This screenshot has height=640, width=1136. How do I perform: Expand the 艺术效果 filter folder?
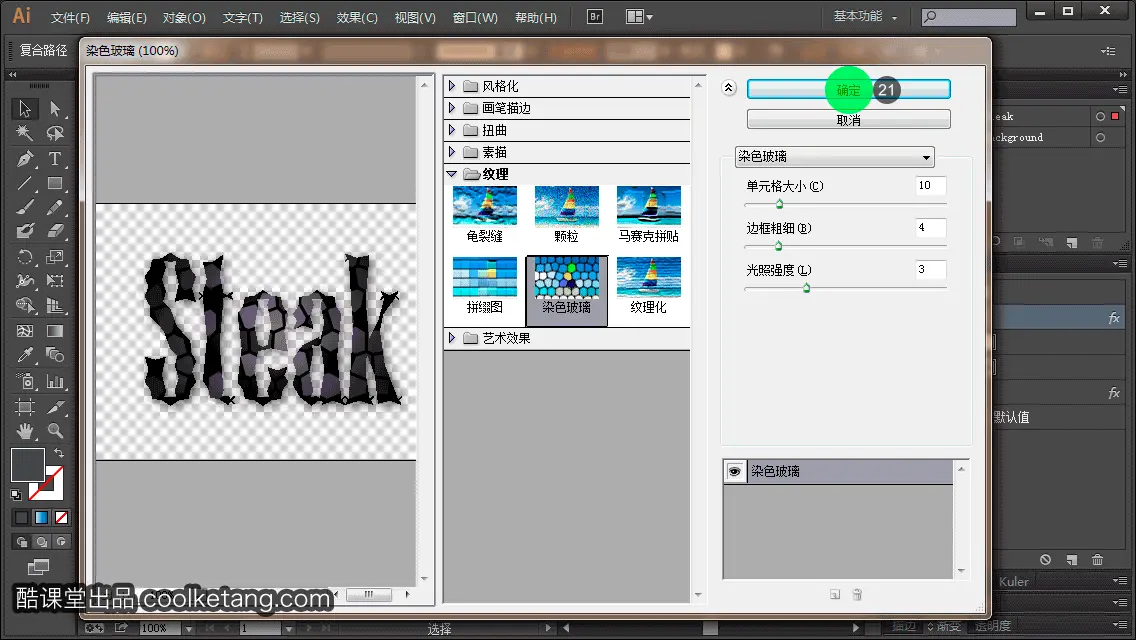452,338
